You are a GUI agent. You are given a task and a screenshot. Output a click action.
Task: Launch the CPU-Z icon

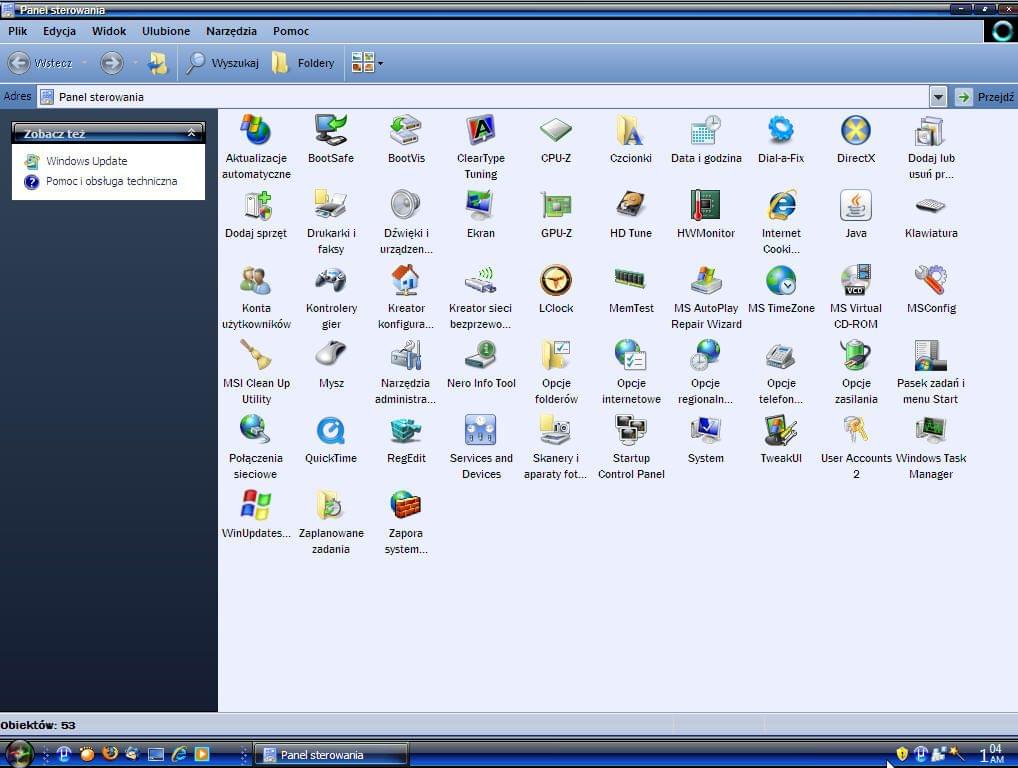click(556, 139)
